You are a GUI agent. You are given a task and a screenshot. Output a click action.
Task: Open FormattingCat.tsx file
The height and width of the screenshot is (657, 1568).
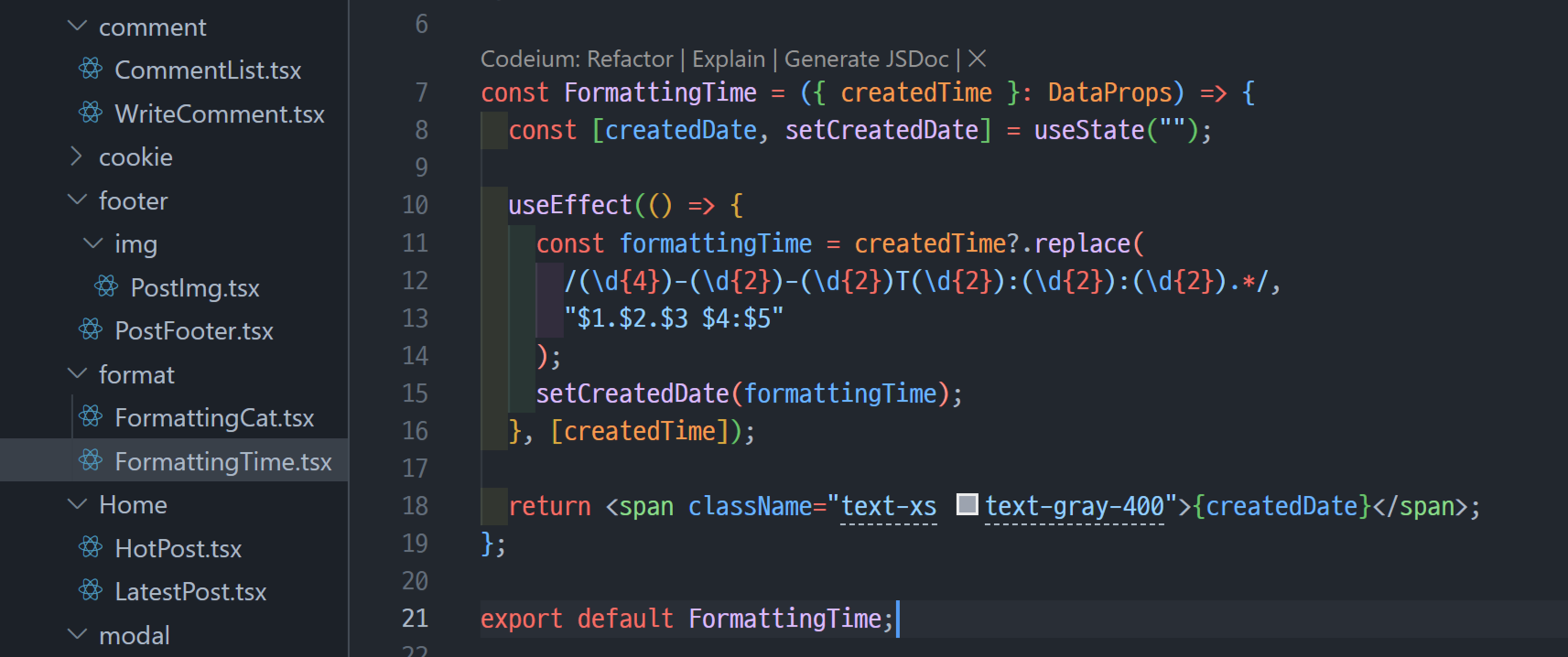[x=214, y=417]
